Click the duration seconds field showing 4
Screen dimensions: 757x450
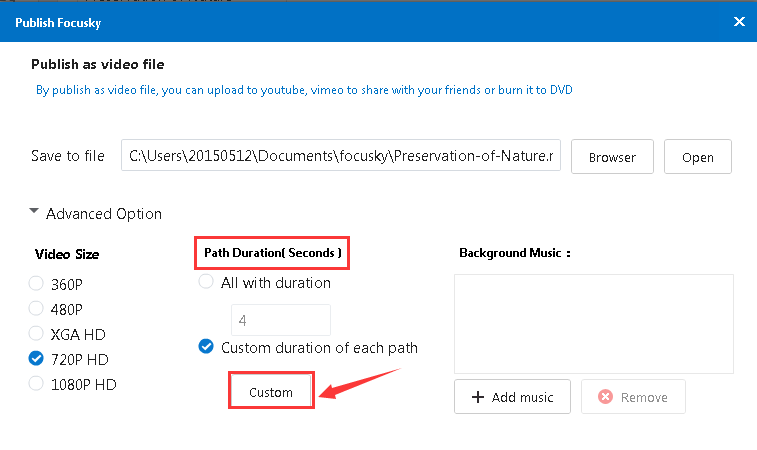tap(281, 320)
